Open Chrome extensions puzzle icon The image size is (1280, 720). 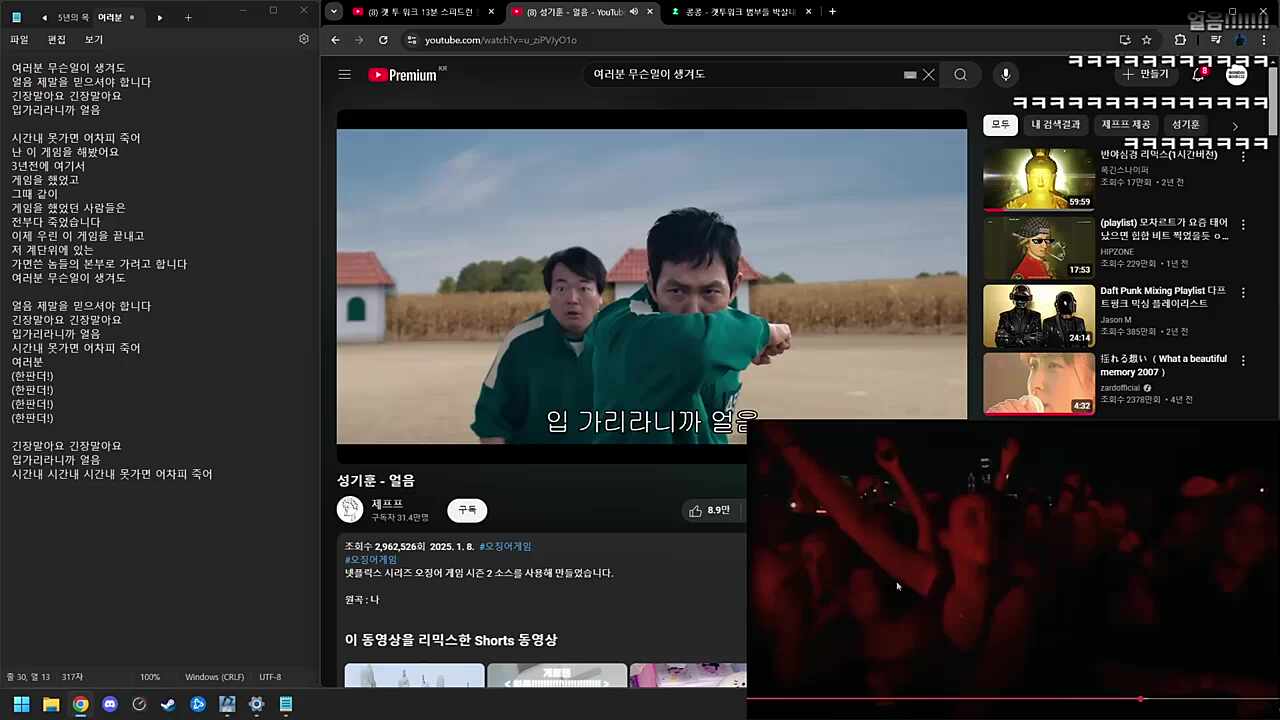click(1180, 40)
